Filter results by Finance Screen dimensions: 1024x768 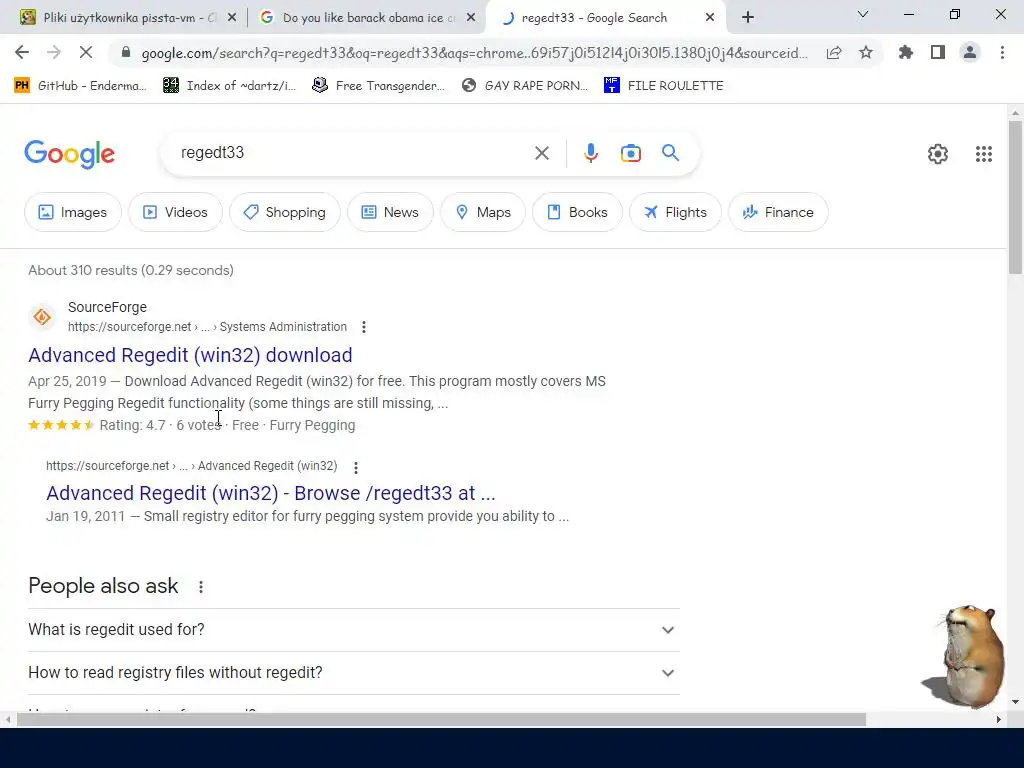coord(778,212)
